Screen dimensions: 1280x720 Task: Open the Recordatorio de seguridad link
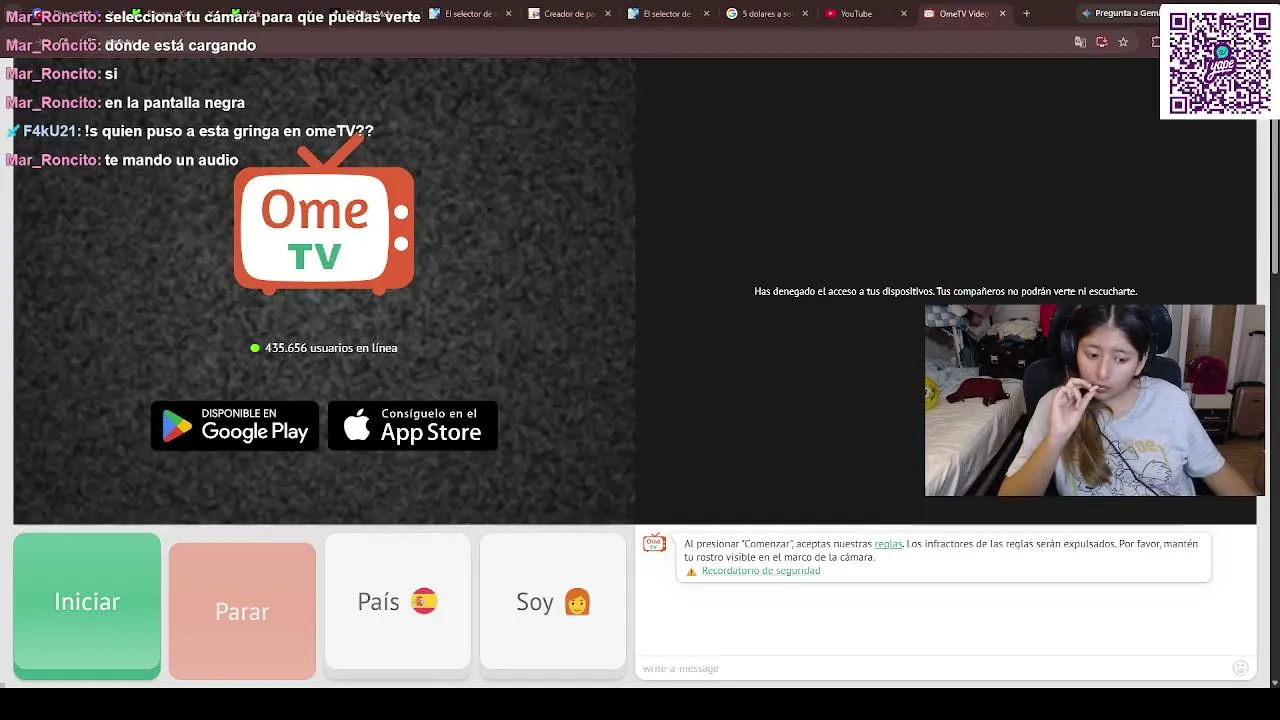tap(761, 571)
